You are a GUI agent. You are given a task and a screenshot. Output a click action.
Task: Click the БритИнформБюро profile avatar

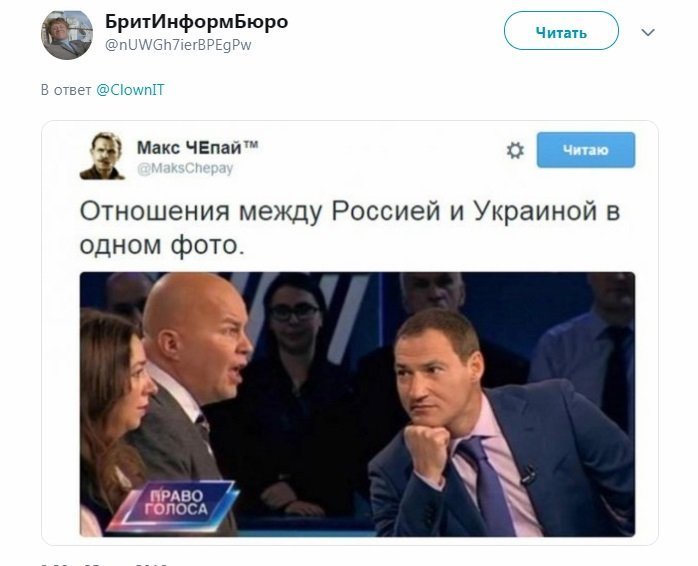(x=67, y=35)
